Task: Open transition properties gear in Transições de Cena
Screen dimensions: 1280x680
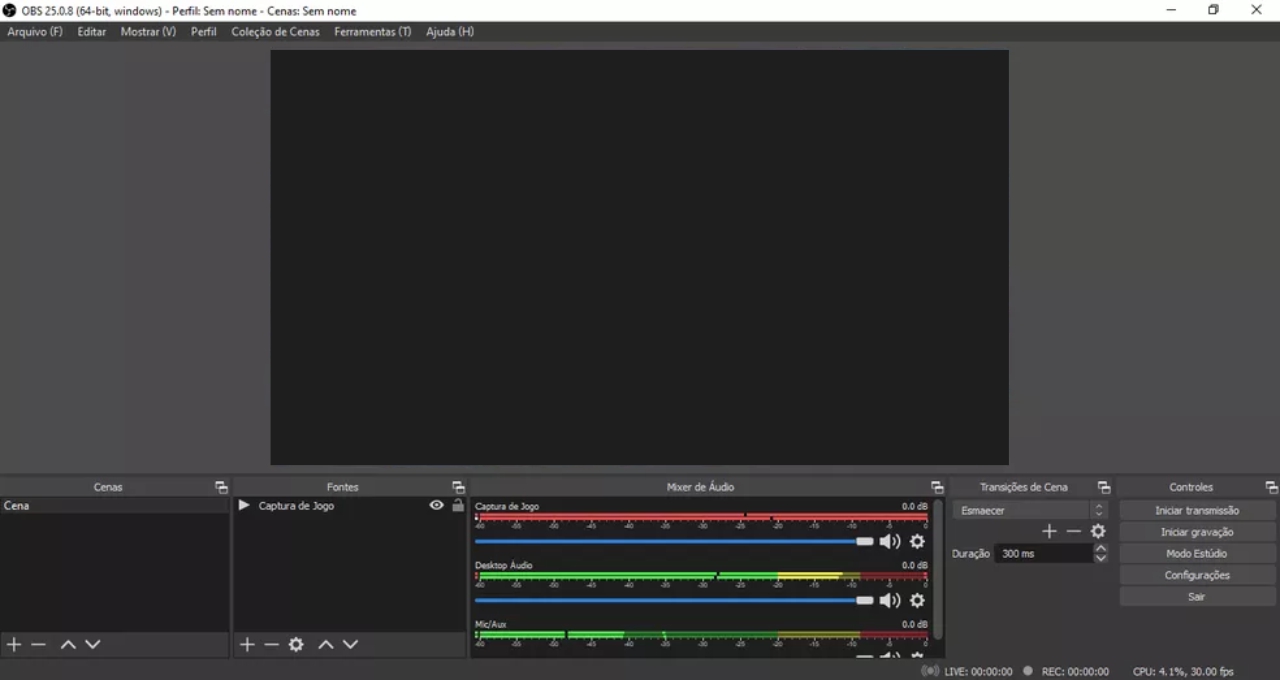Action: tap(1098, 531)
